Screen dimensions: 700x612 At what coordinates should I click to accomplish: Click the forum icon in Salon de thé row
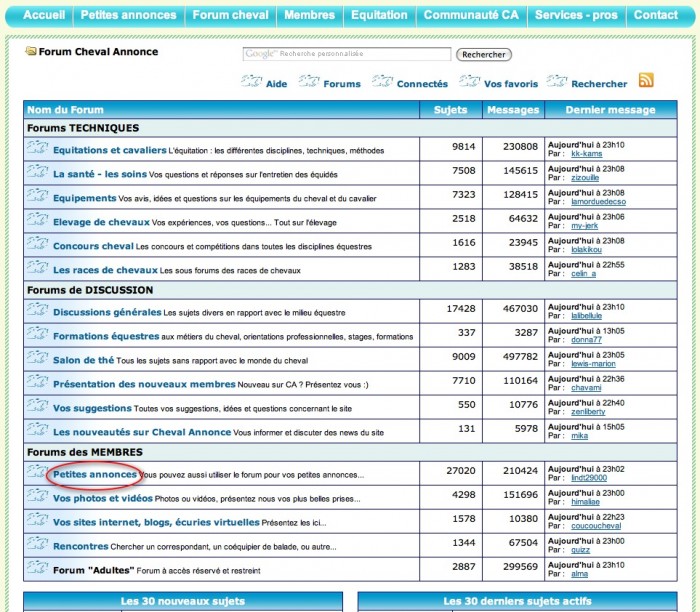pos(37,358)
